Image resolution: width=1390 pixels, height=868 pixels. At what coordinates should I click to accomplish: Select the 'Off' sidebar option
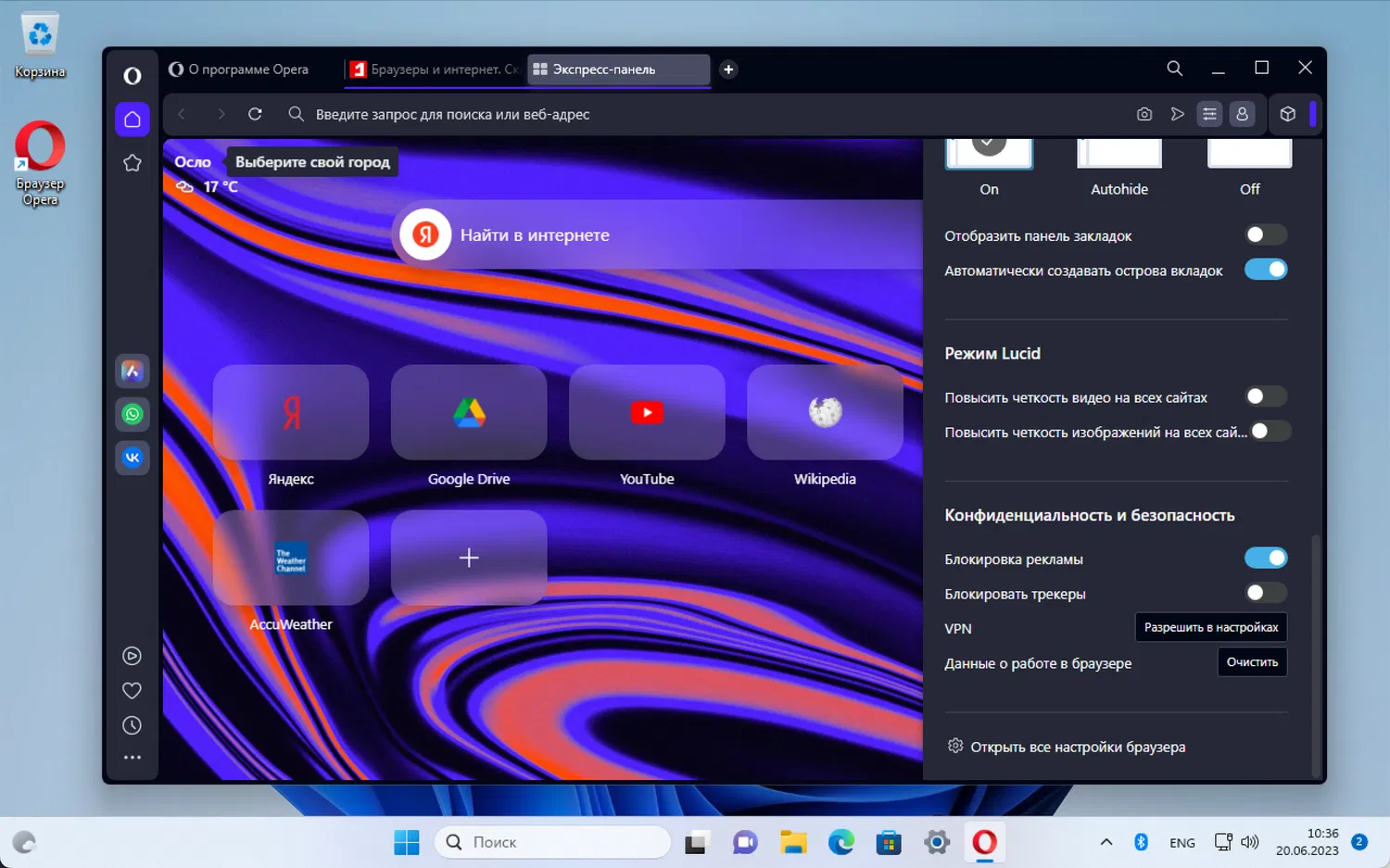pos(1250,168)
